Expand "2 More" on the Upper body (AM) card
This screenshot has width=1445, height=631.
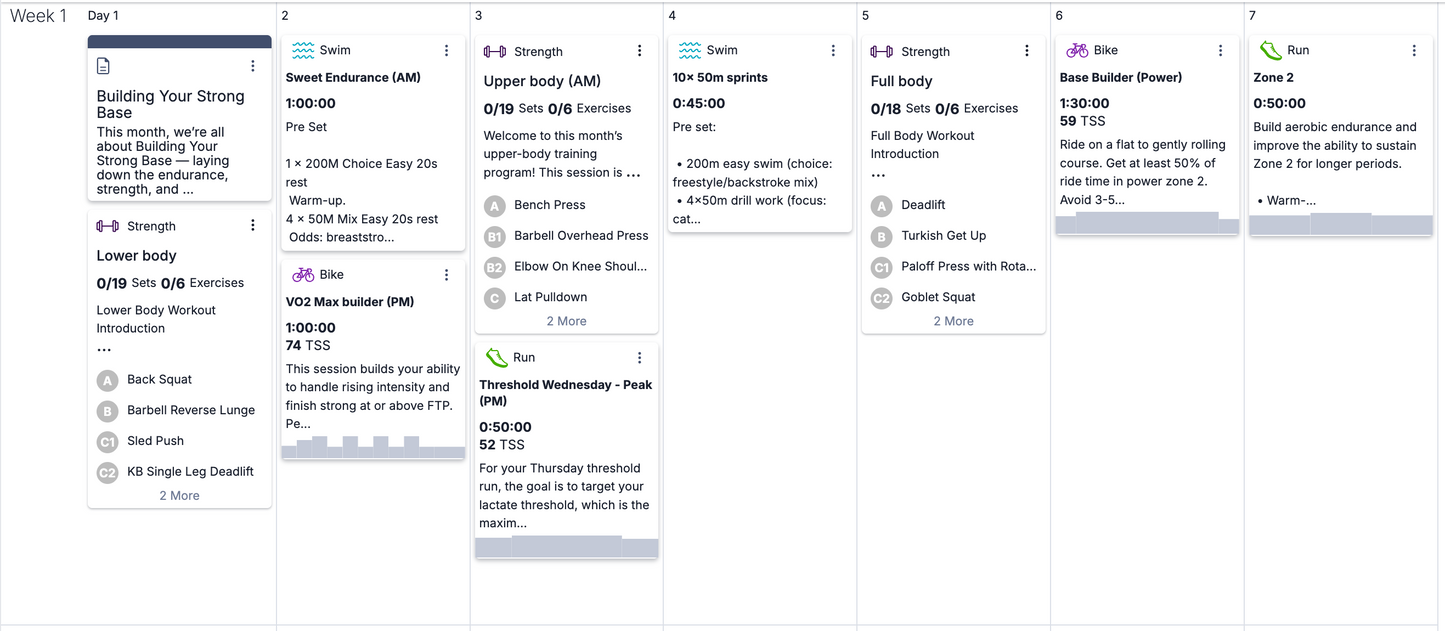pos(566,321)
